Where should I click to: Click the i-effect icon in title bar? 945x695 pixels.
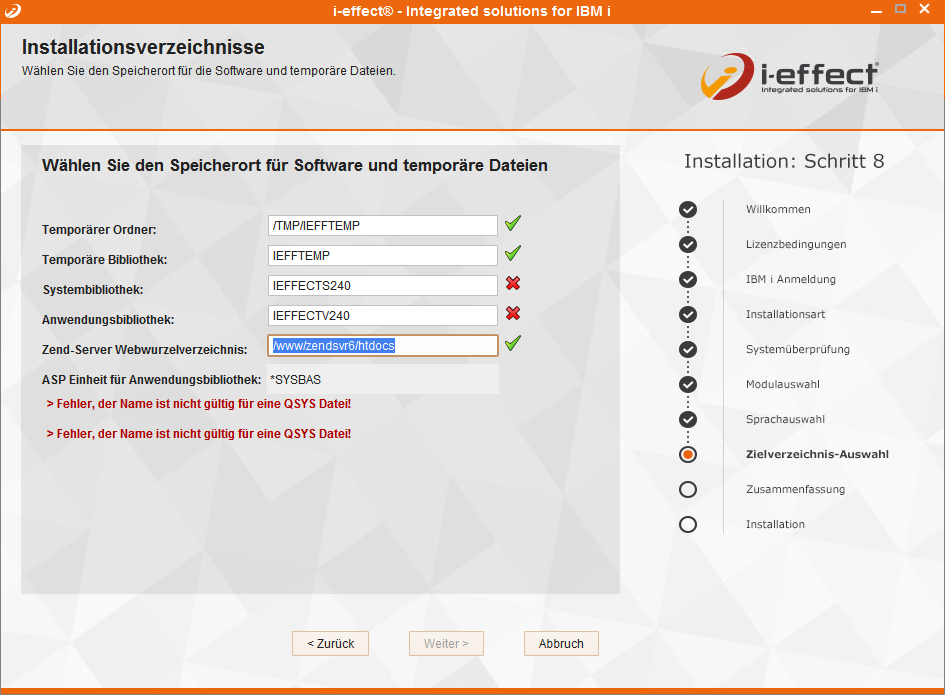[11, 9]
